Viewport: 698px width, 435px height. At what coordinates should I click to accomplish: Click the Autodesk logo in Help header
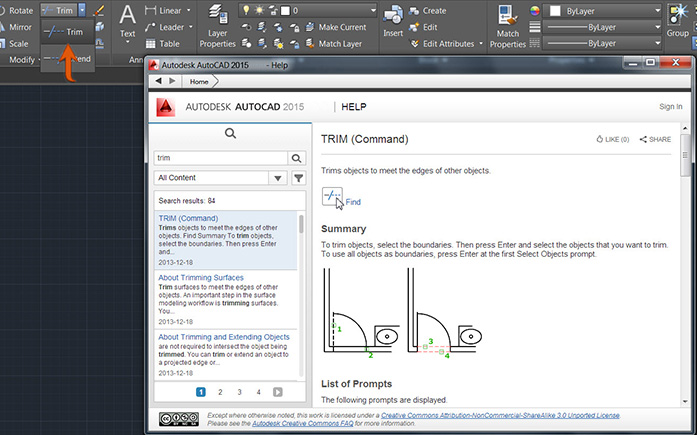click(166, 107)
